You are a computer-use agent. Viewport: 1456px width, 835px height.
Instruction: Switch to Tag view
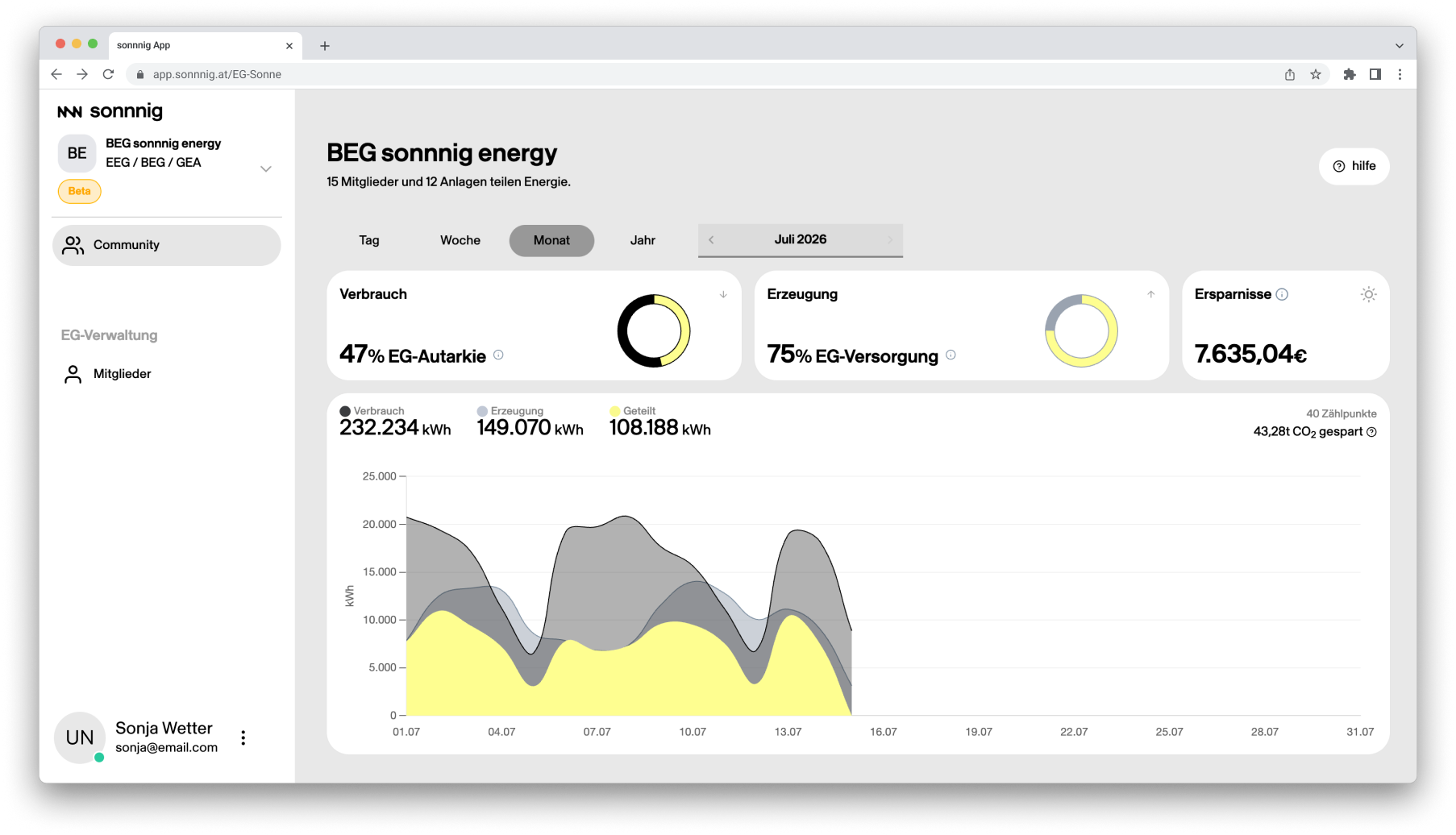pyautogui.click(x=369, y=240)
